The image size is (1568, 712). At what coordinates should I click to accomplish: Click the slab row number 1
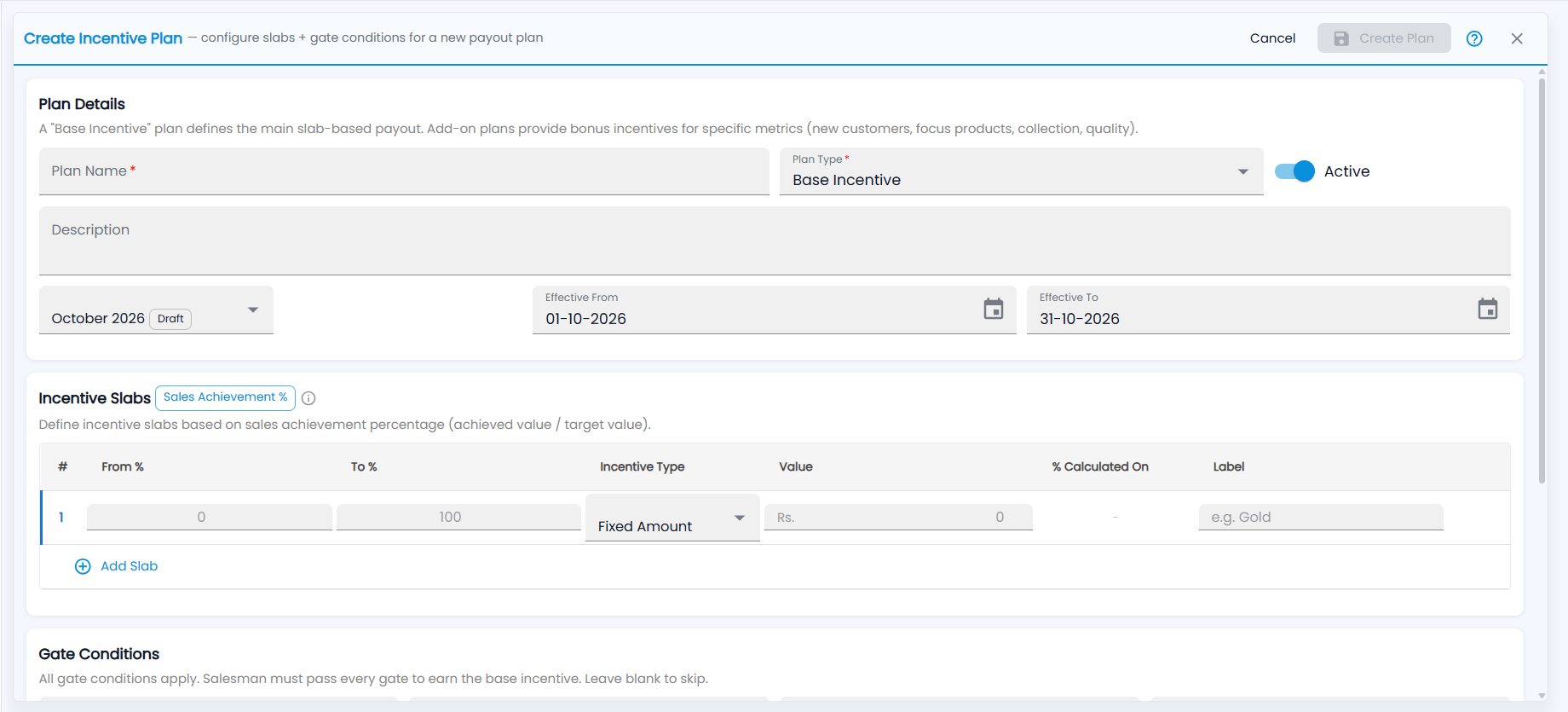[61, 517]
